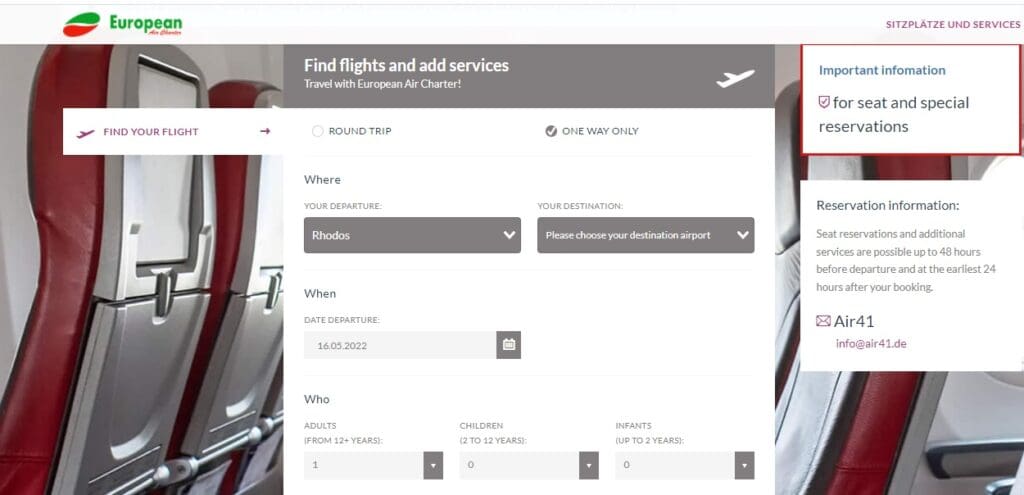Viewport: 1024px width, 495px height.
Task: Open the Rhodos departure airport dropdown
Action: pos(412,235)
